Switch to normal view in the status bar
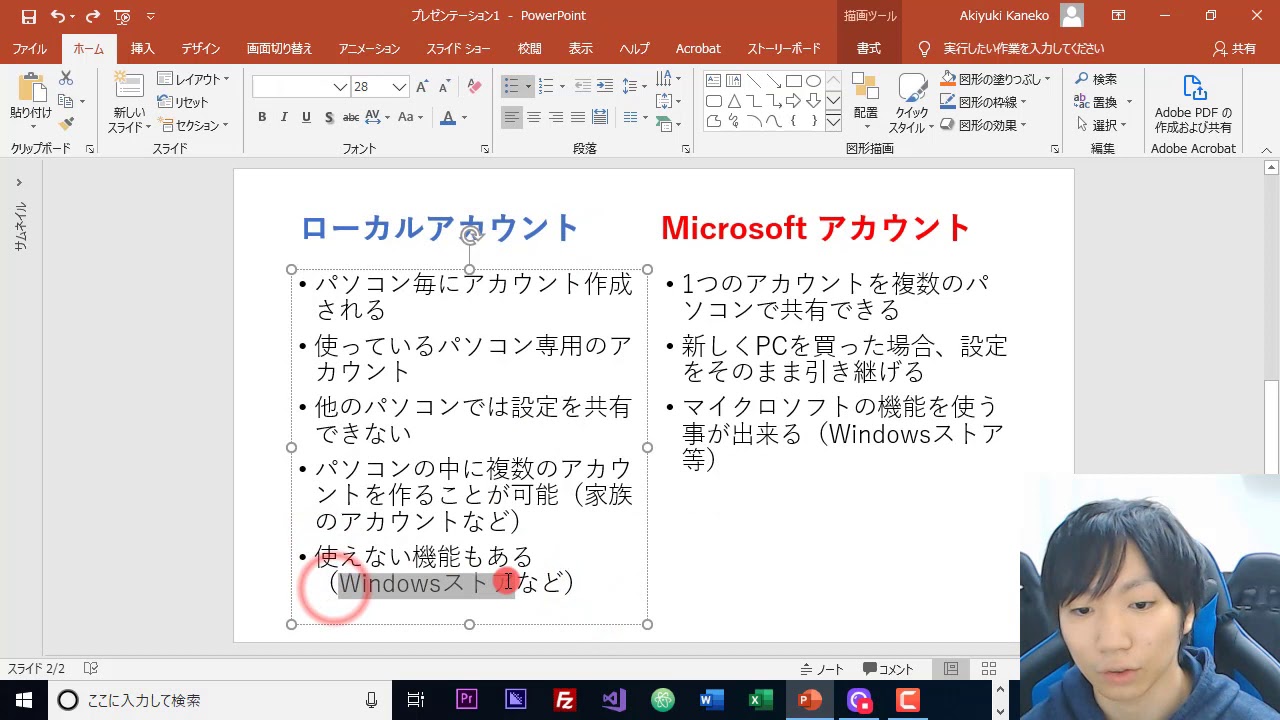Screen dimensions: 1280x720 (951, 669)
